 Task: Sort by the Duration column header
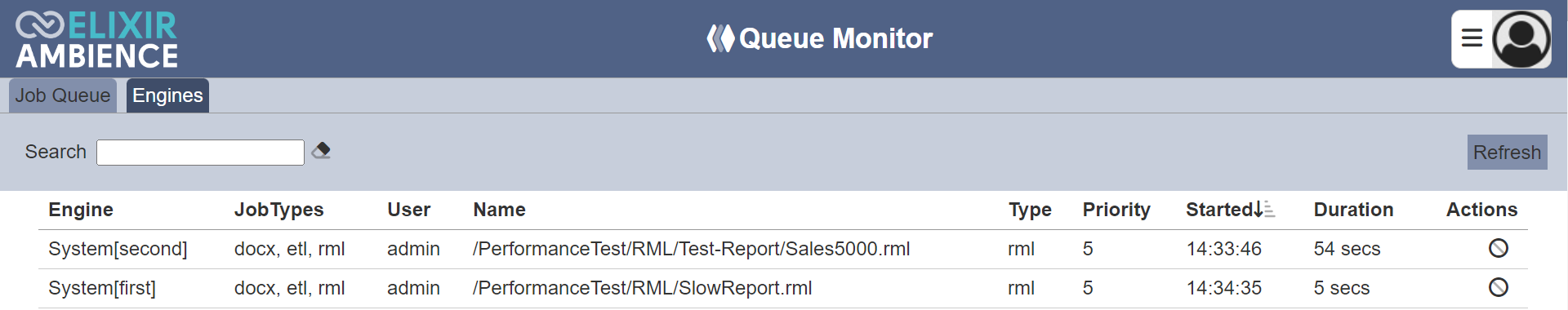(1353, 210)
